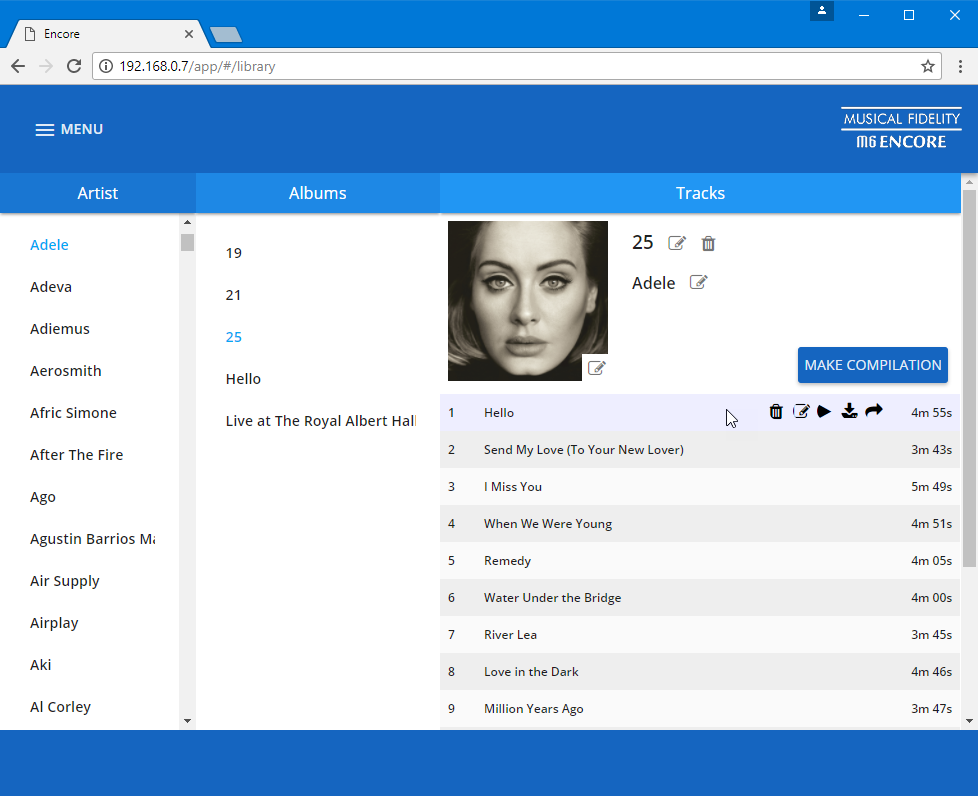The image size is (978, 796).
Task: Play the Hello track
Action: point(824,411)
